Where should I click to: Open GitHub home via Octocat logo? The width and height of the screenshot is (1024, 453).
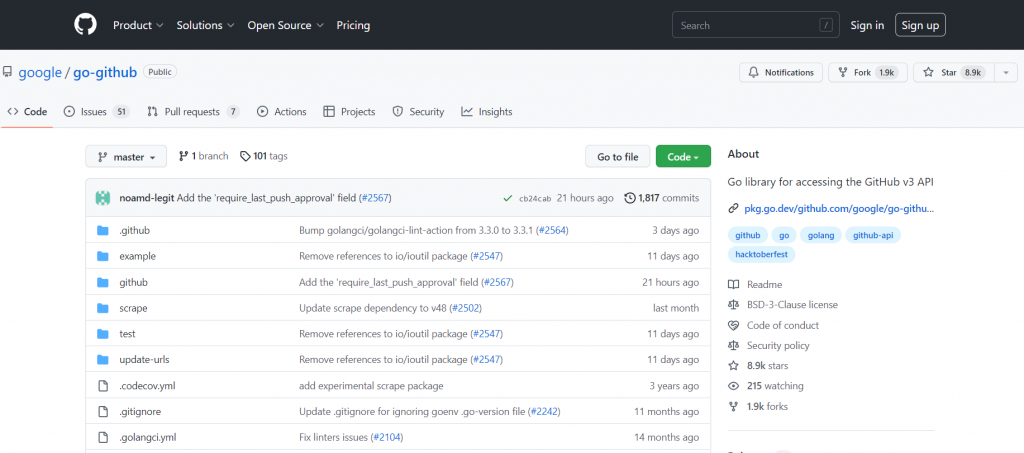pyautogui.click(x=85, y=25)
